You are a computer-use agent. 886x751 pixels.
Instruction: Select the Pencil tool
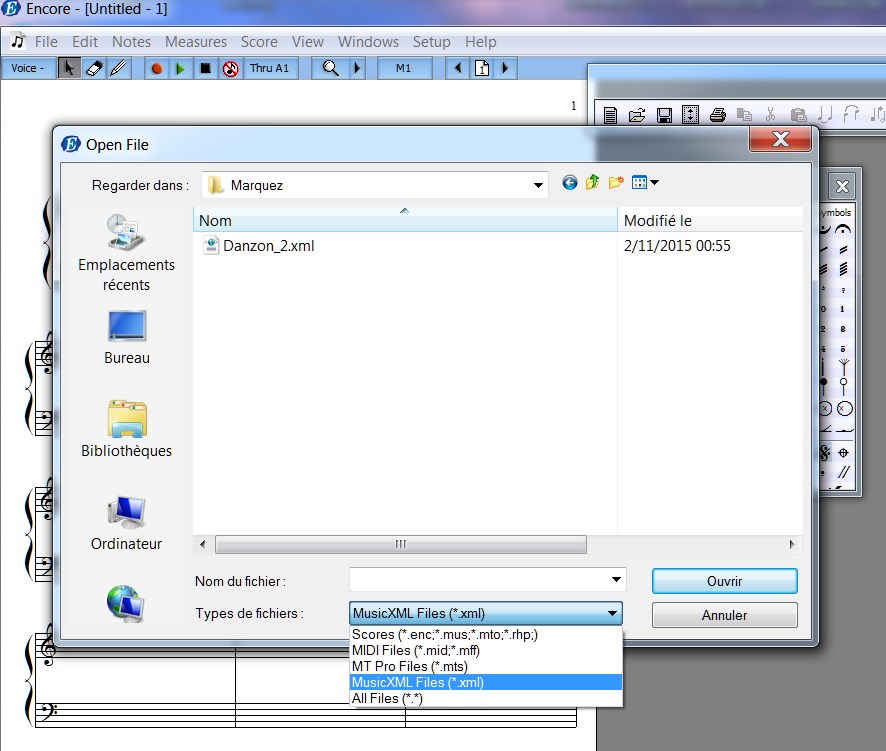pos(118,68)
